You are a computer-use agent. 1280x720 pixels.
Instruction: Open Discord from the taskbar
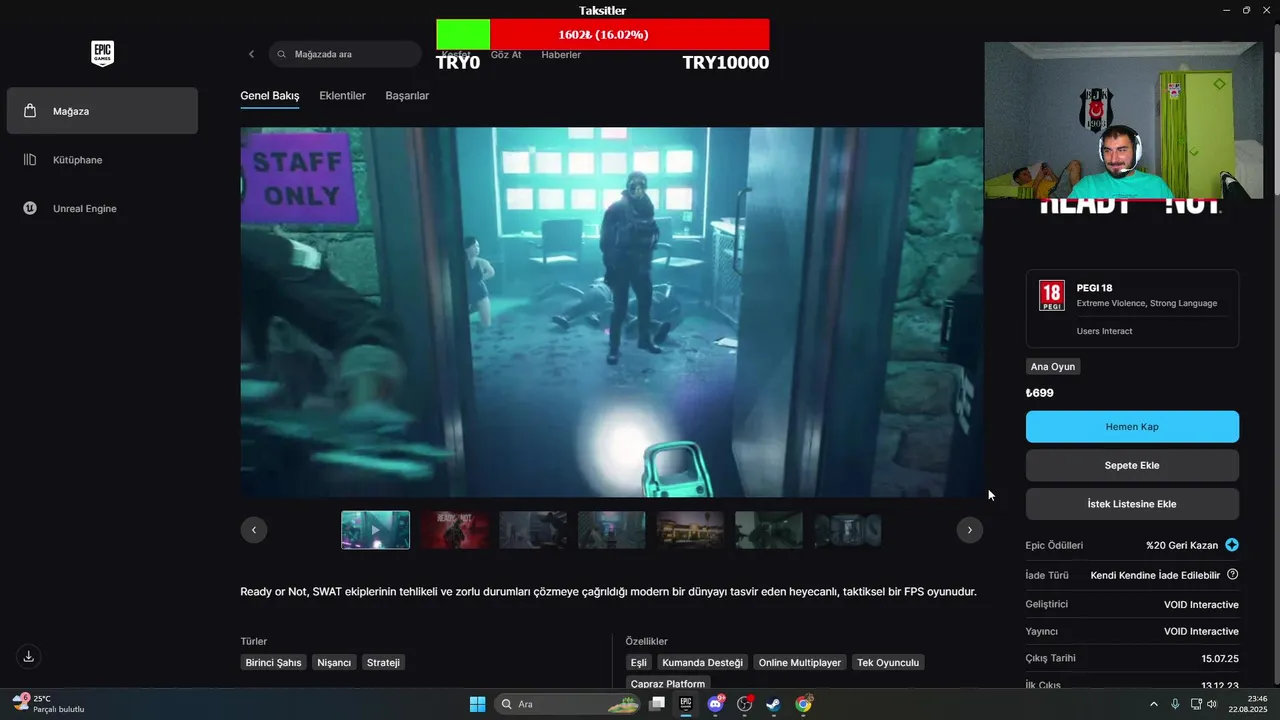715,704
